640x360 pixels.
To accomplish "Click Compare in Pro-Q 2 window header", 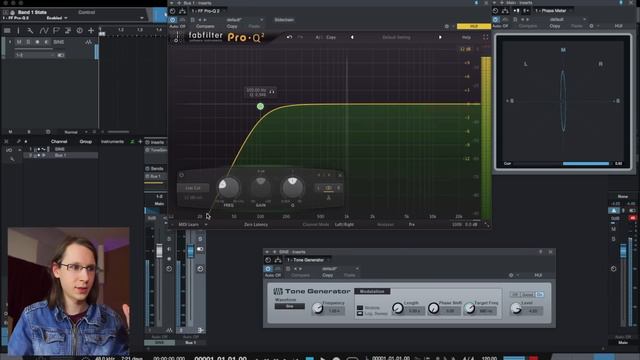I will [205, 26].
